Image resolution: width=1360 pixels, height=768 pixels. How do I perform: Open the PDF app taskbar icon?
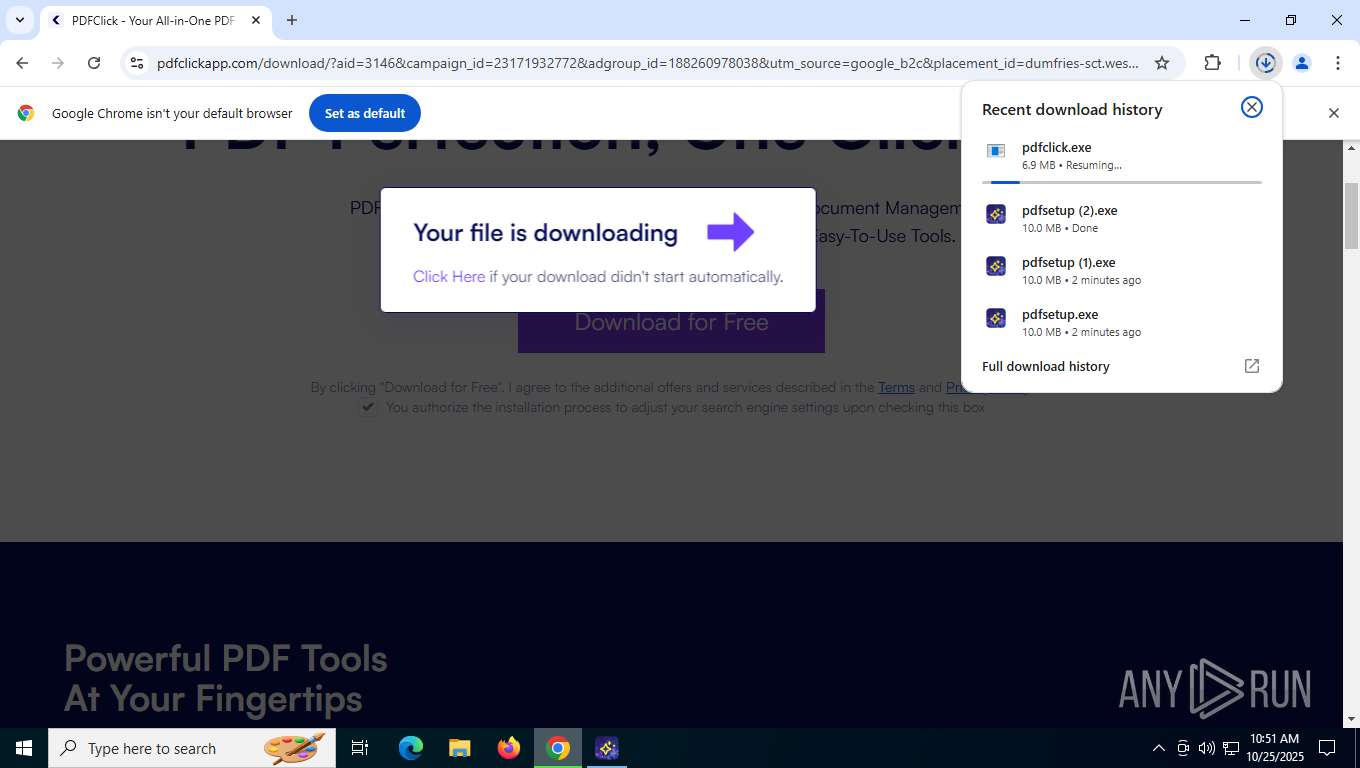click(x=607, y=748)
